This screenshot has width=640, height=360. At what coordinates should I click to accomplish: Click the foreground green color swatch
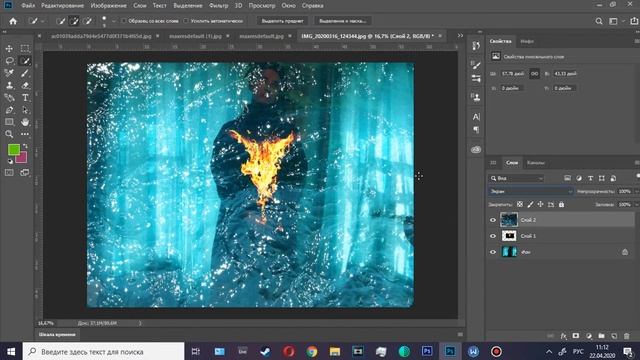[13, 149]
